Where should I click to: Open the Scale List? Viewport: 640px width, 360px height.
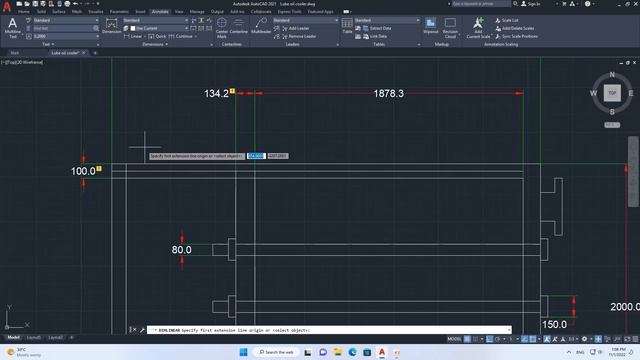(x=507, y=20)
